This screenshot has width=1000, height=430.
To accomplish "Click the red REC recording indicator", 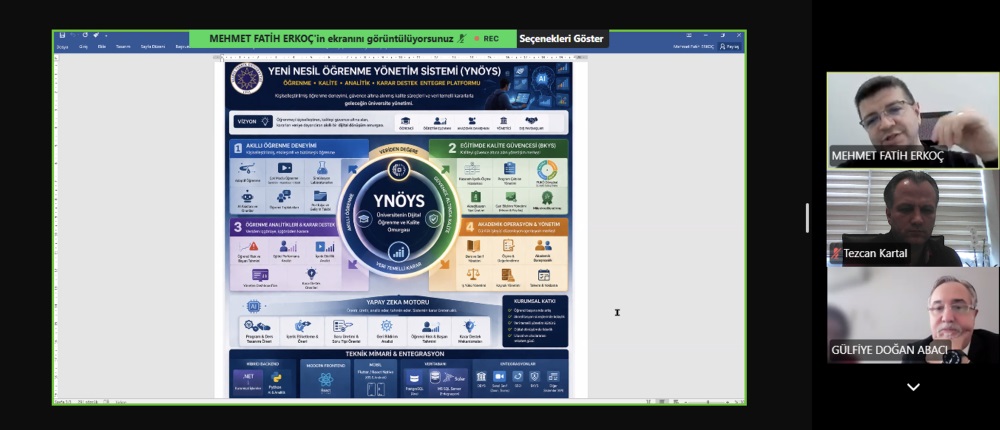I will [486, 39].
